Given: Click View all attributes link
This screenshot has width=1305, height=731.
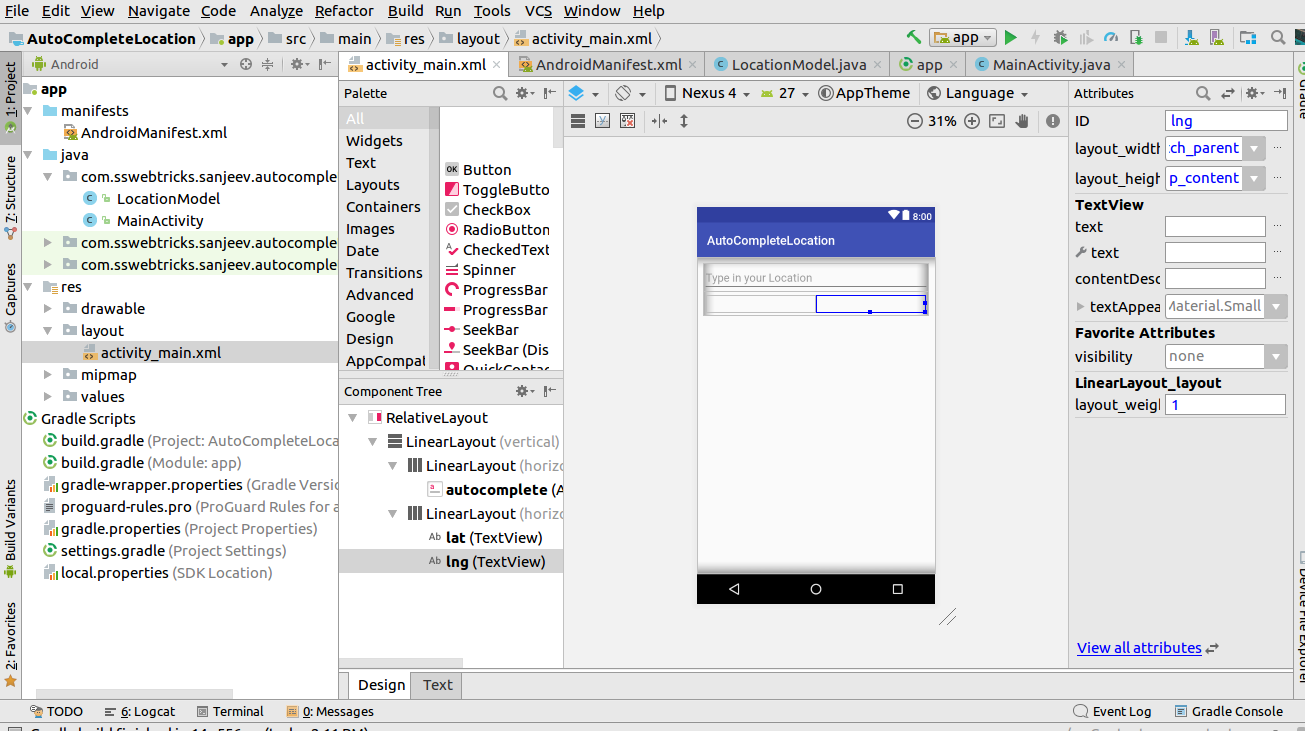Looking at the screenshot, I should click(x=1139, y=647).
